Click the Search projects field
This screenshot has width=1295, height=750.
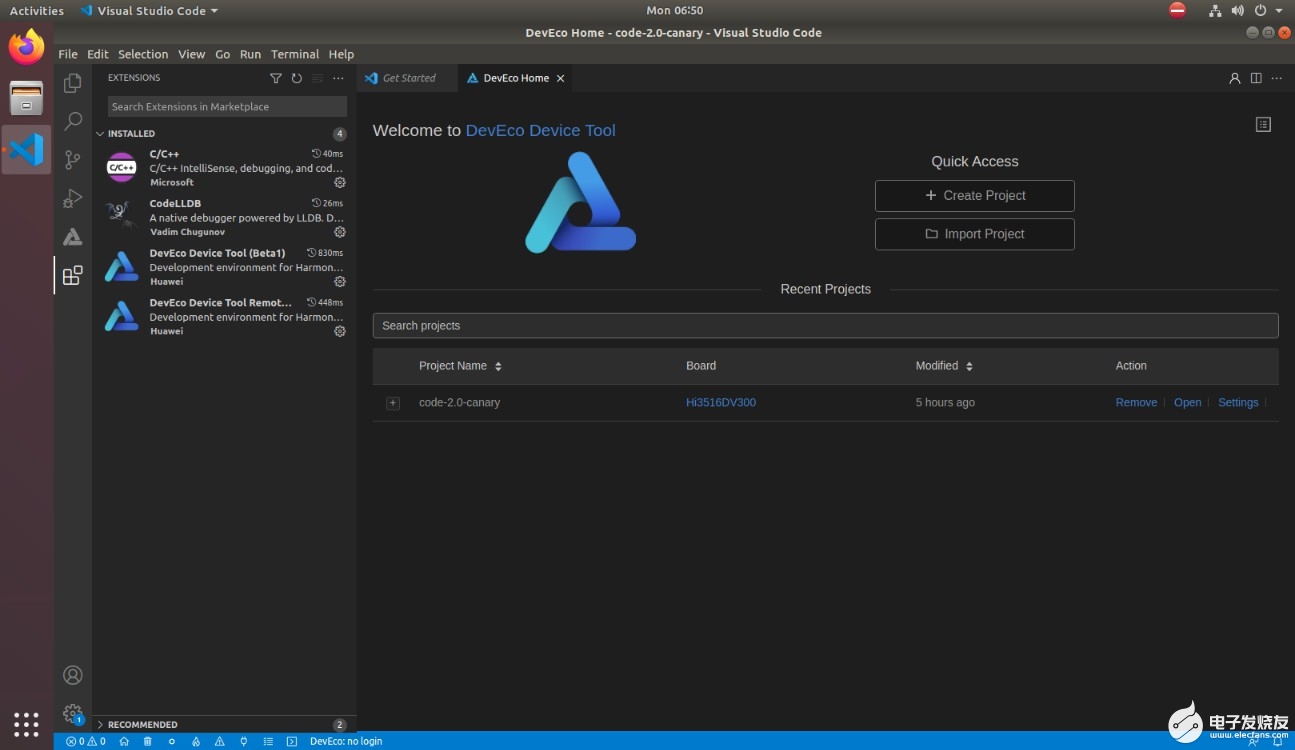(825, 326)
